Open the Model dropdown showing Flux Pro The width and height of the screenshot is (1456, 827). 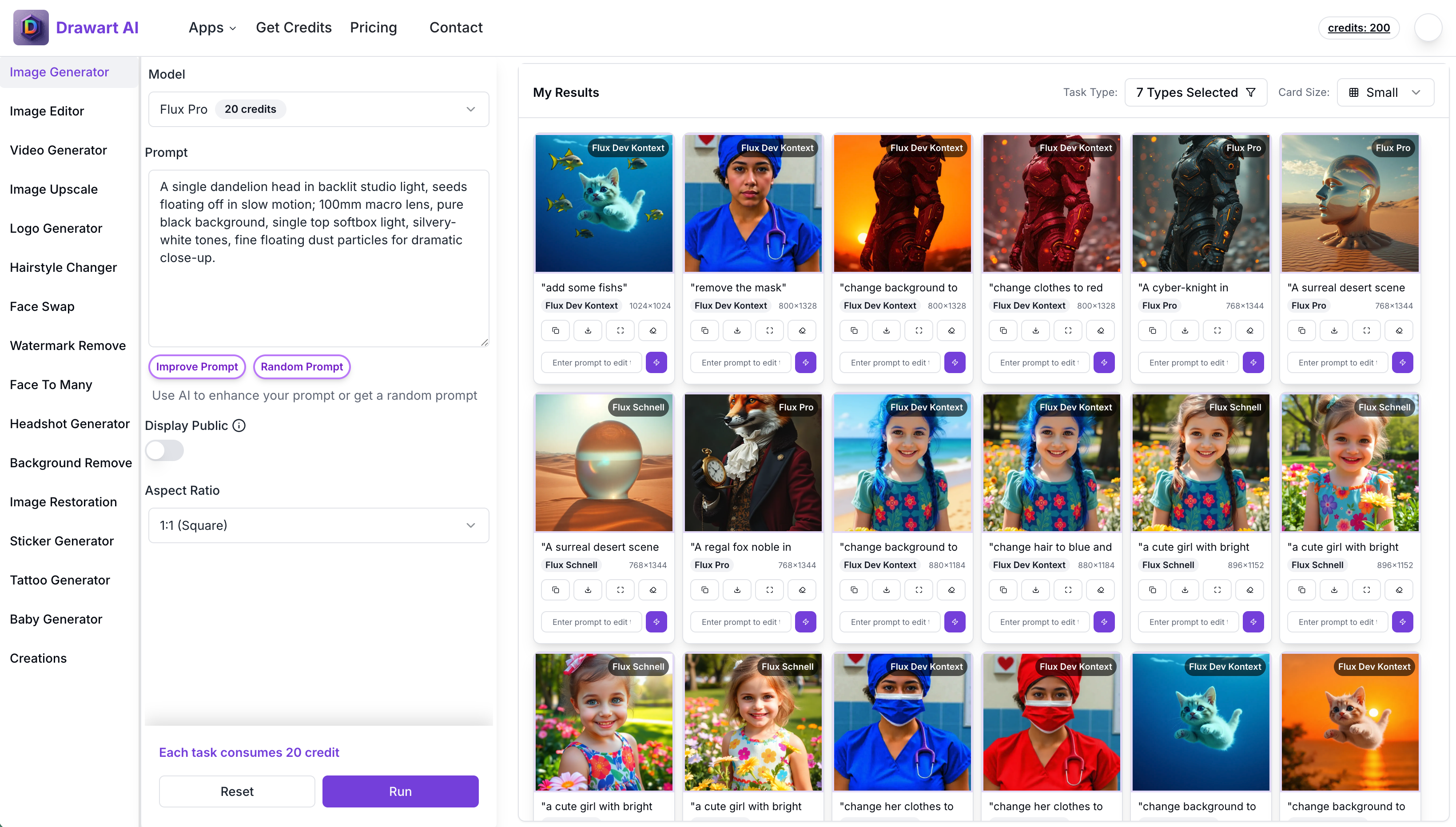click(x=318, y=109)
